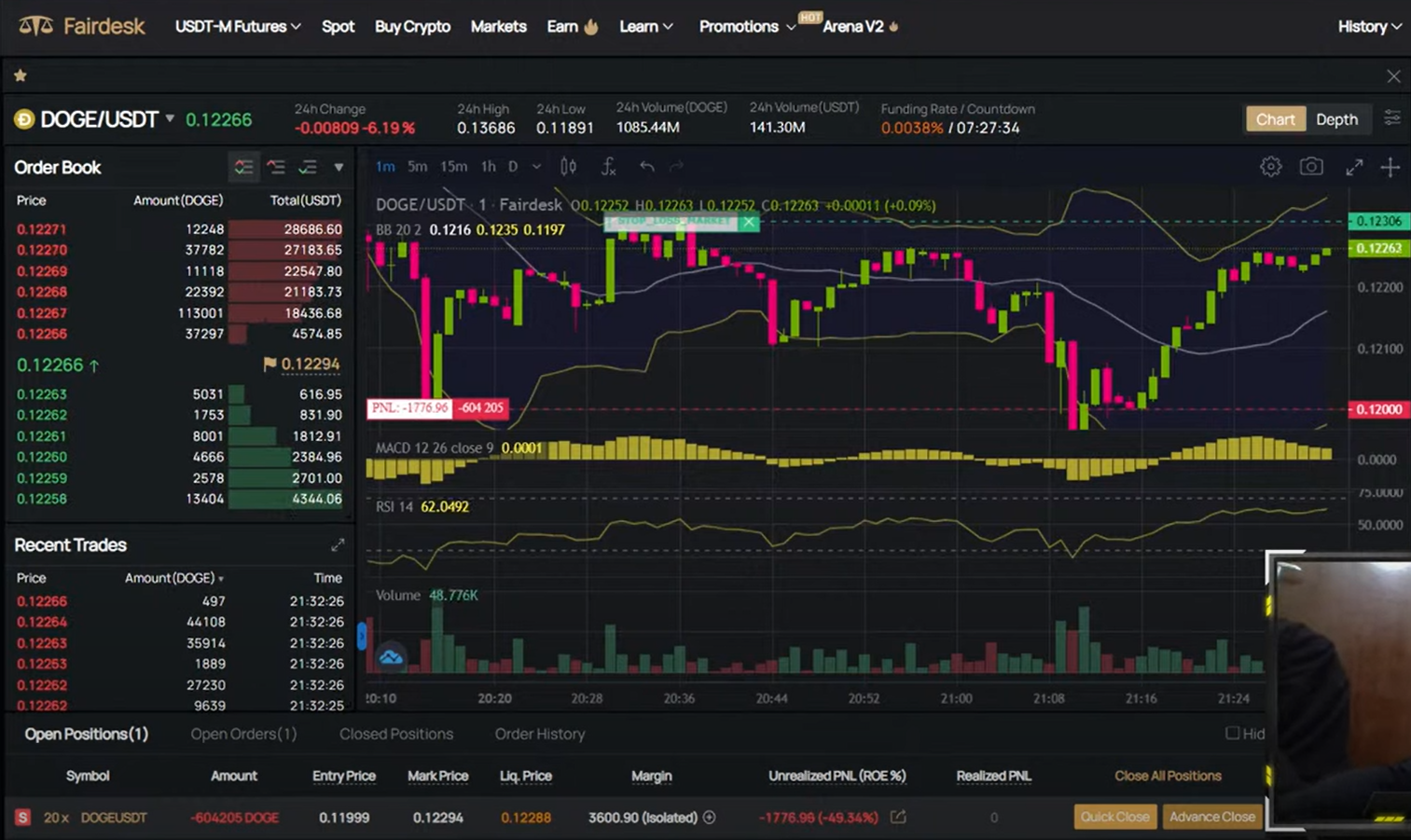This screenshot has width=1411, height=840.
Task: Go to Buy Crypto
Action: [412, 26]
